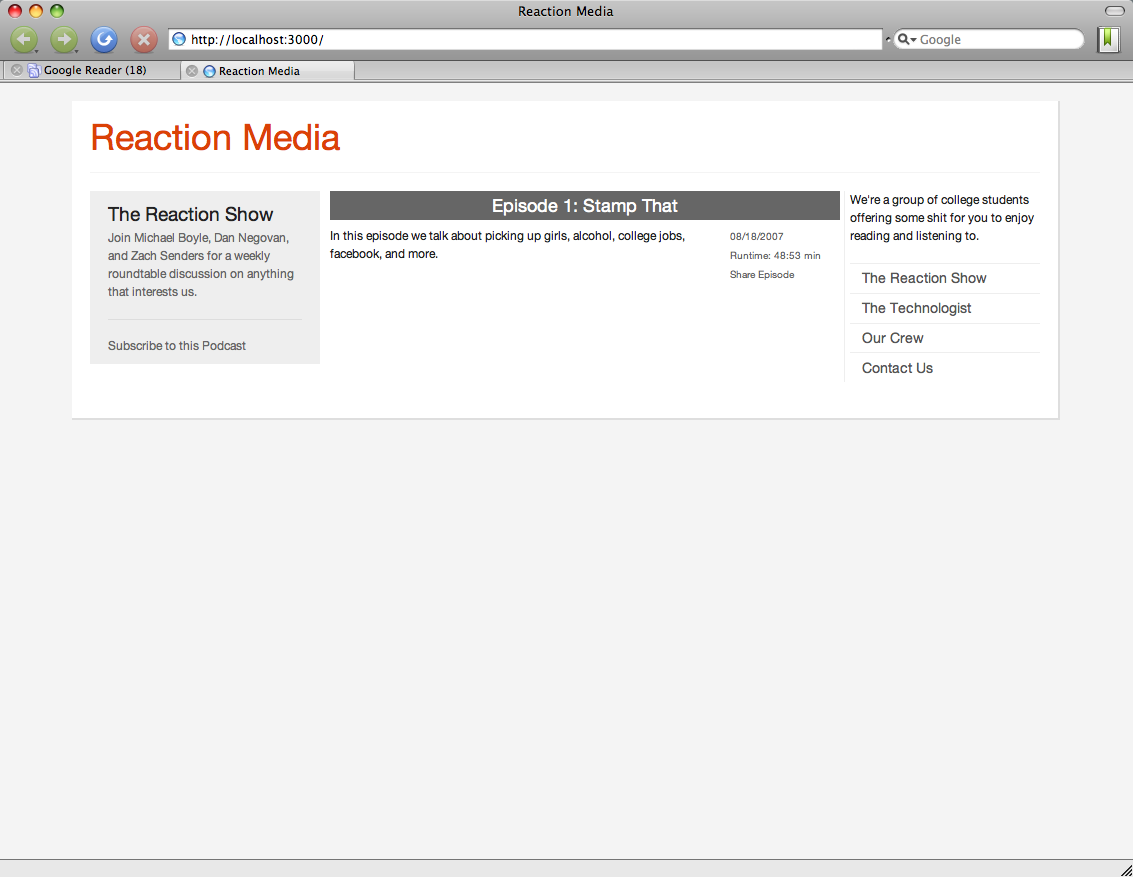Click Subscribe to this Podcast
Screen dimensions: 1133x877
pos(177,345)
